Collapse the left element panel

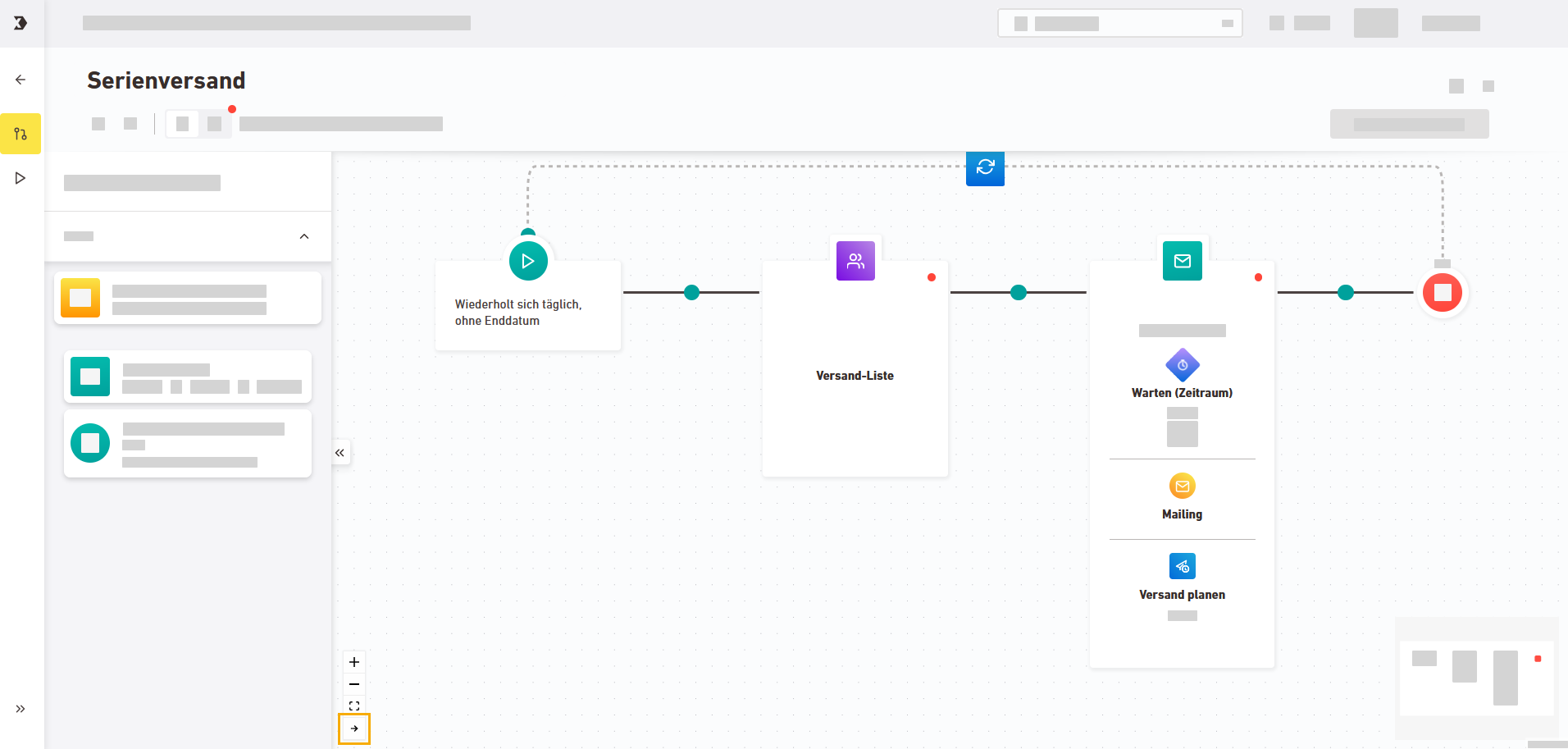(340, 453)
